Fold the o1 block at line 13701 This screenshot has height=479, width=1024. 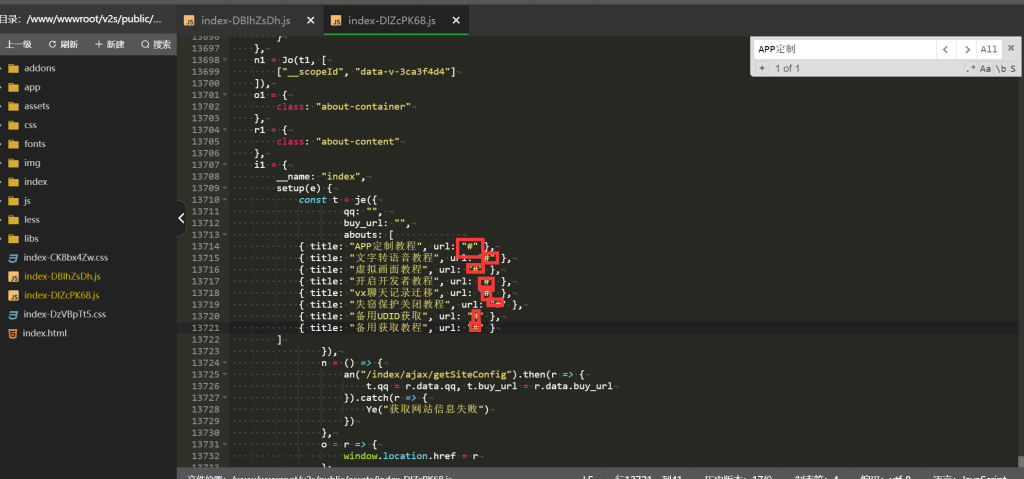tap(225, 95)
